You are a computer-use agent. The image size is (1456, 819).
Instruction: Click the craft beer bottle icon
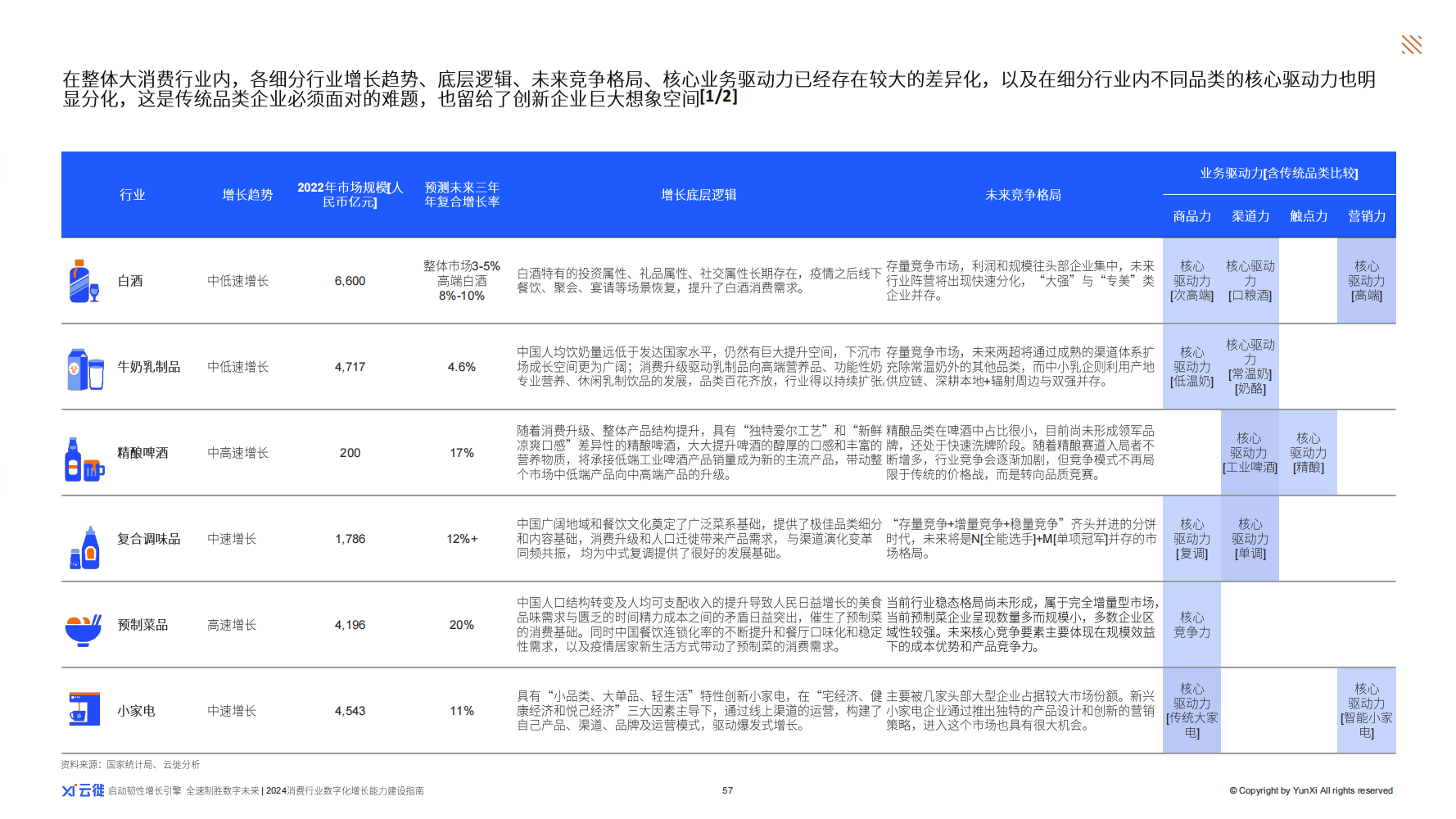pyautogui.click(x=84, y=459)
